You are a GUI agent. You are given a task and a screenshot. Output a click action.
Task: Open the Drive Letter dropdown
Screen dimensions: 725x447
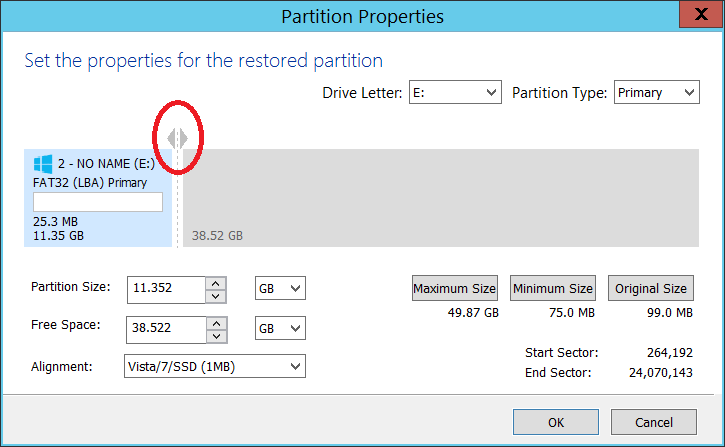455,92
